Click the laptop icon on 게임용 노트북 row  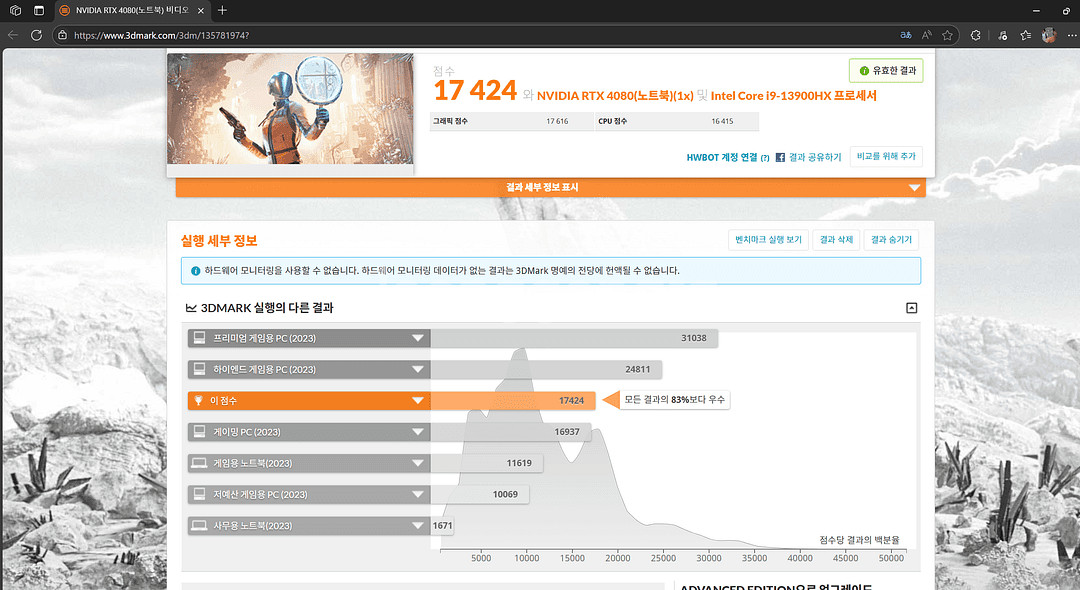[200, 463]
